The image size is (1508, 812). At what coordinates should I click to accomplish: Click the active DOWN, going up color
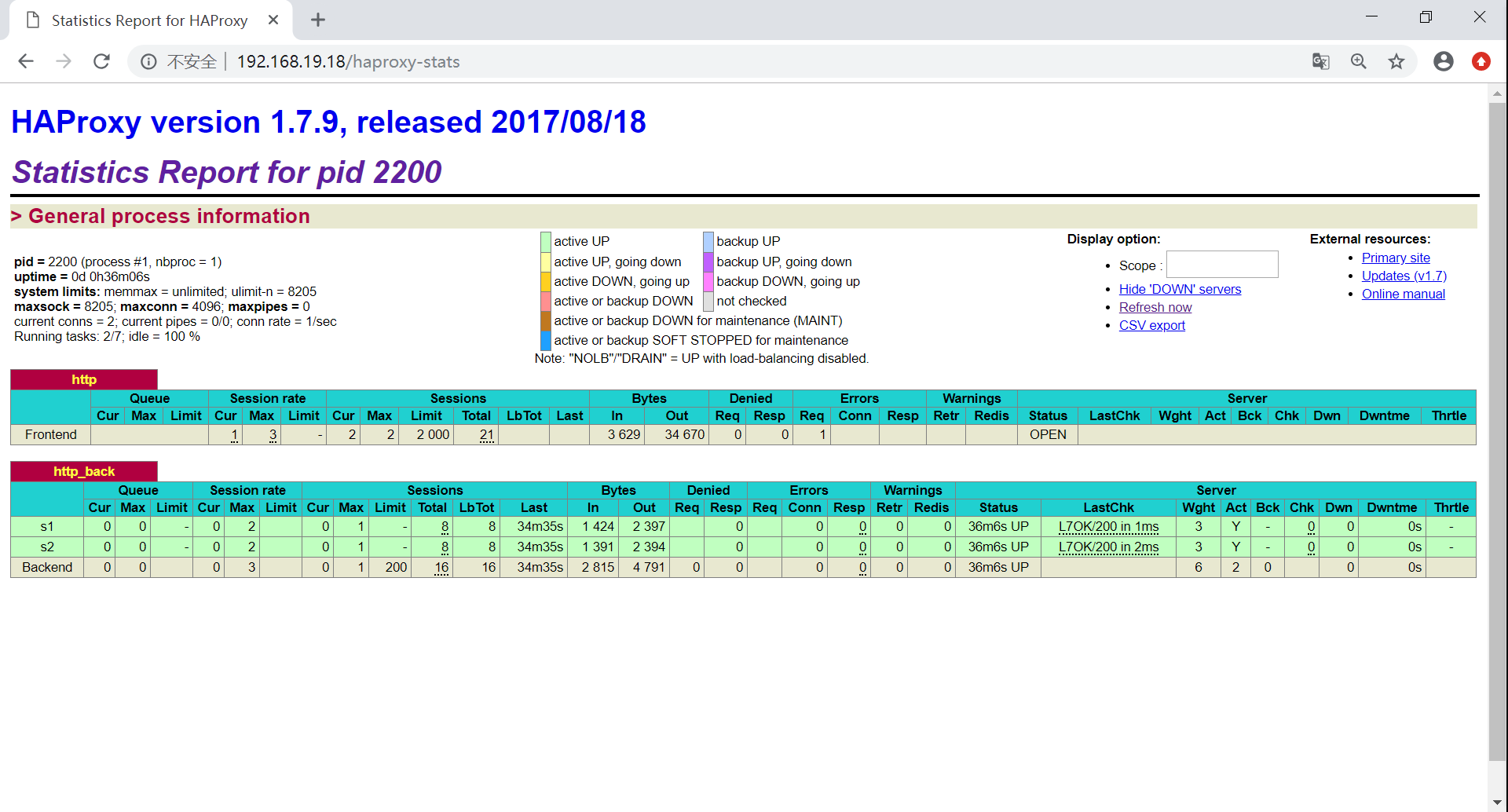pos(545,281)
